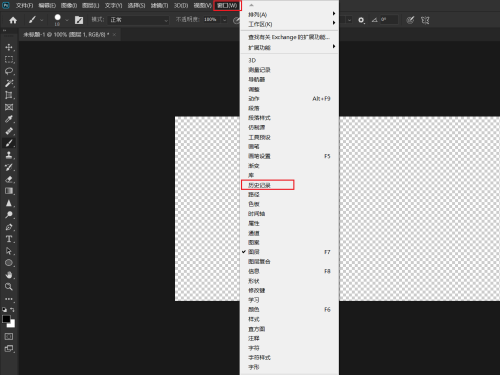The height and width of the screenshot is (375, 500).
Task: Click the background color swatch
Action: (12, 324)
